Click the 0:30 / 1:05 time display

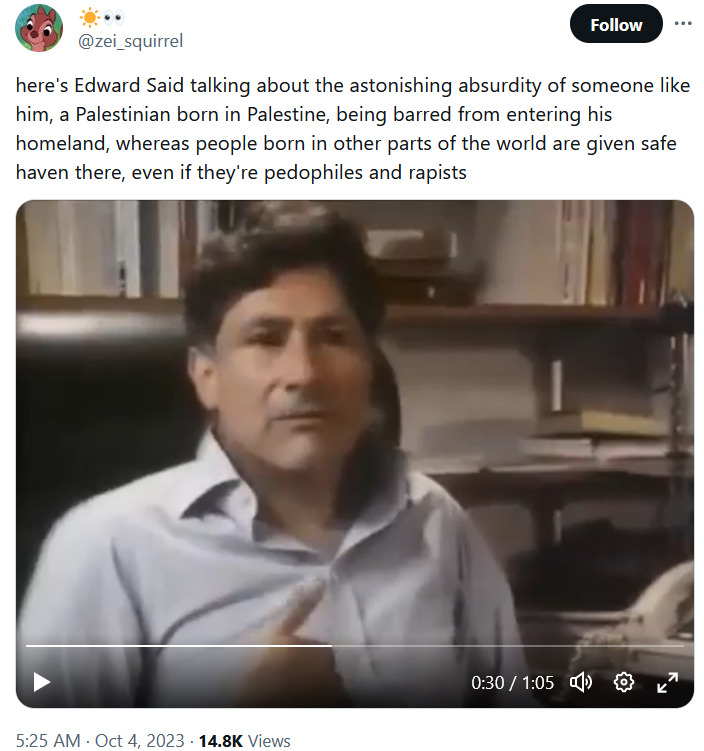[x=512, y=683]
